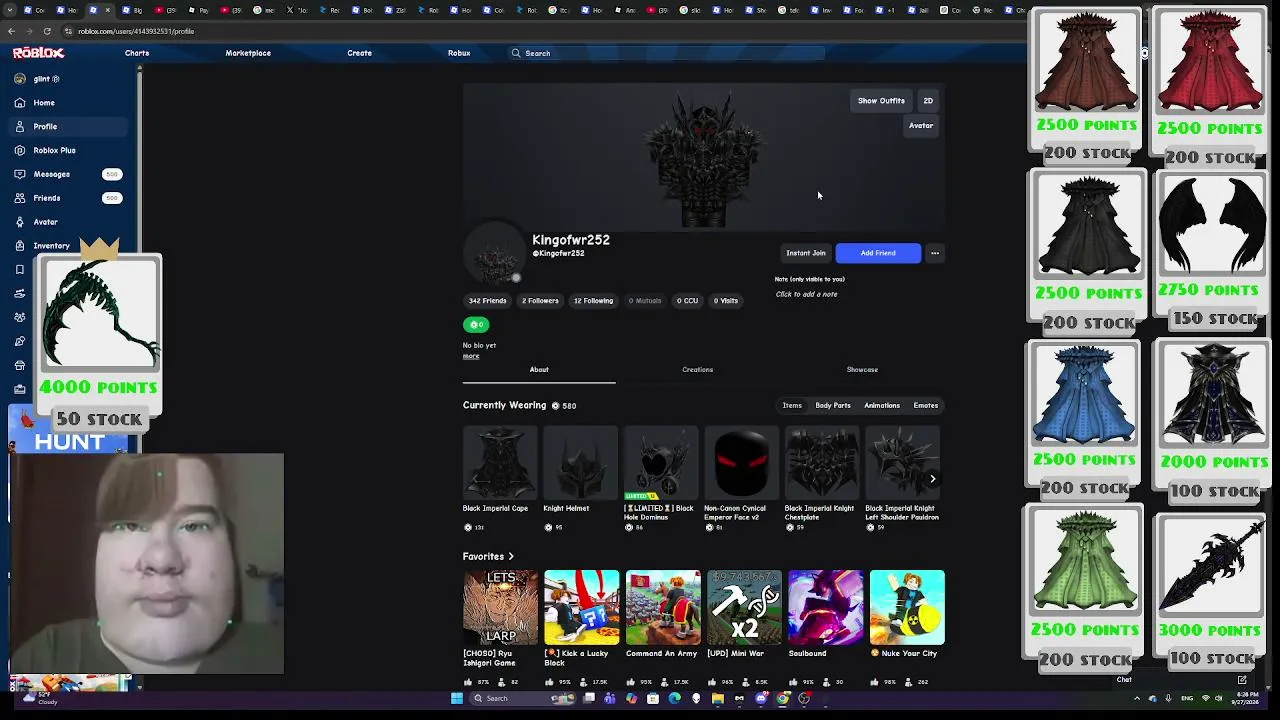Select the About tab
The height and width of the screenshot is (720, 1280).
539,370
